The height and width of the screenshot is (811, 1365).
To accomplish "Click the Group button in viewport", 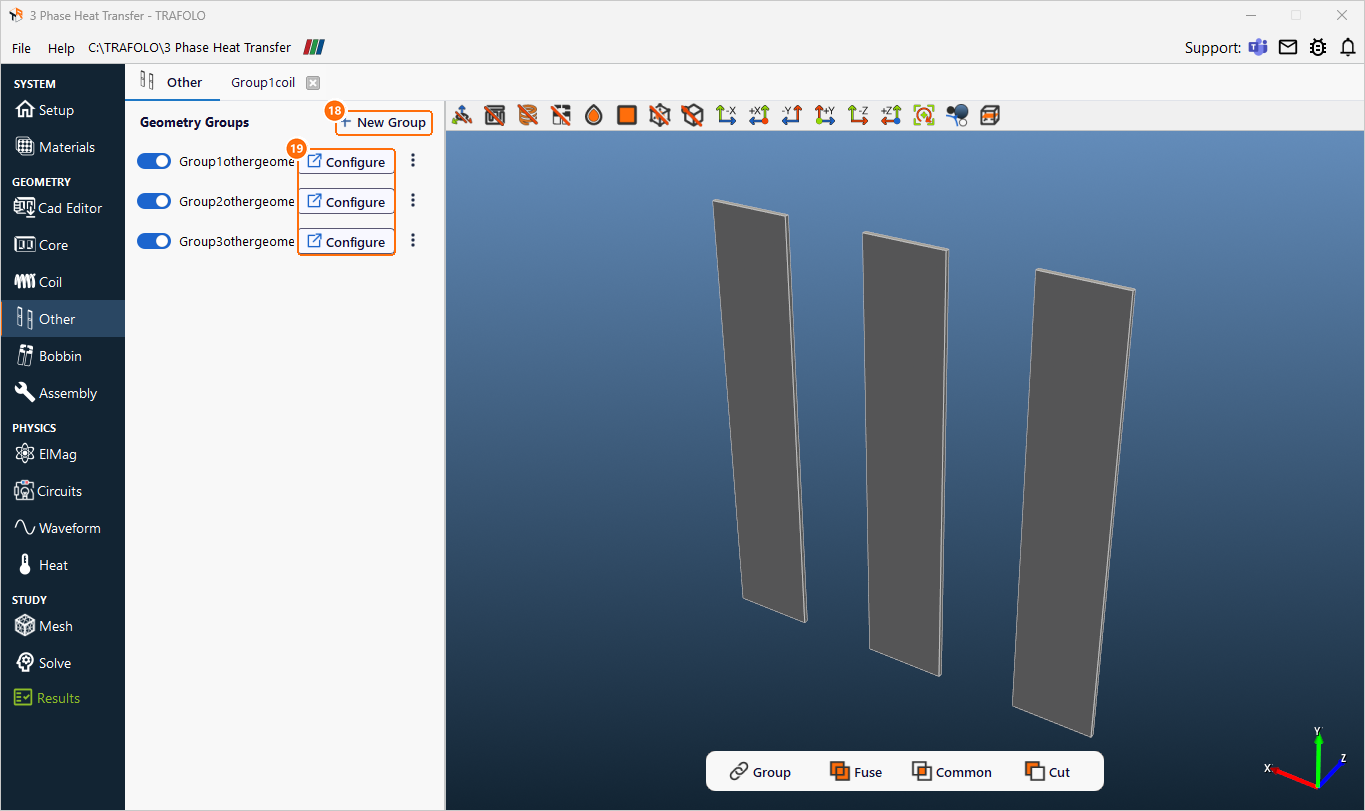I will tap(760, 772).
